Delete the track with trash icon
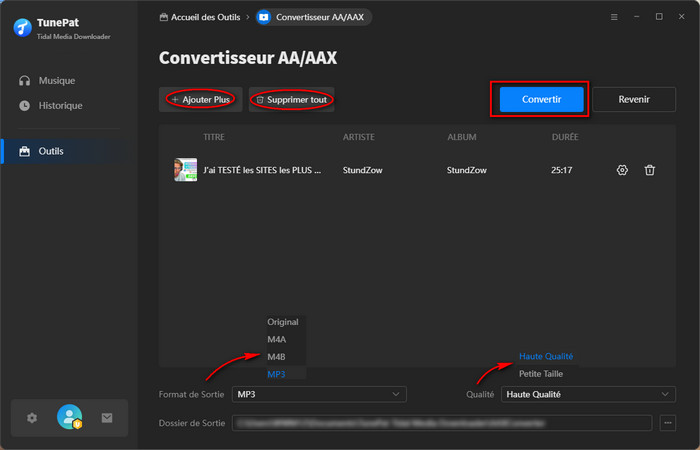Viewport: 700px width, 450px height. (649, 171)
